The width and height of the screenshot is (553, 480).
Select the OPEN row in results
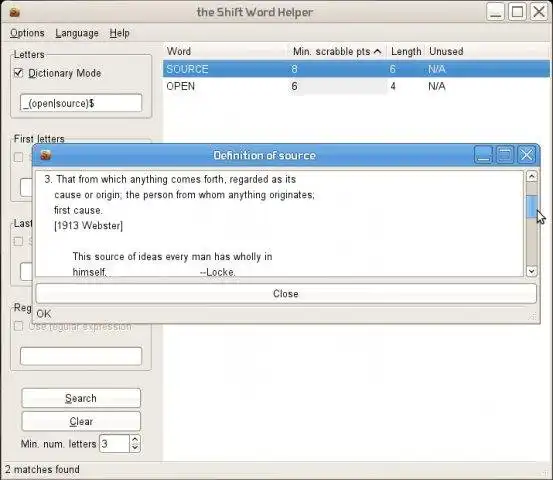click(x=356, y=86)
